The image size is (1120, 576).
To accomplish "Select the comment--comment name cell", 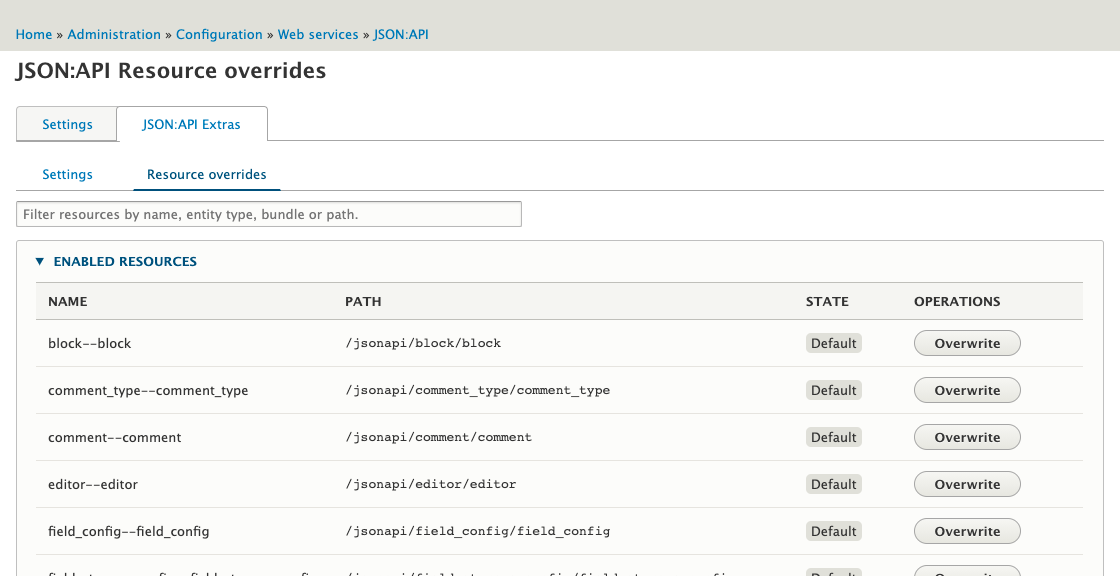I will click(114, 437).
